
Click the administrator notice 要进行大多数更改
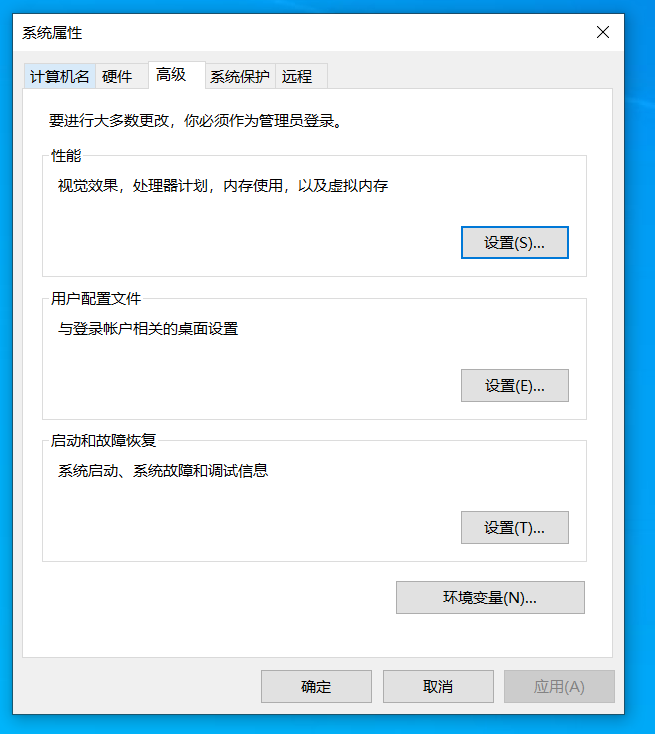pos(196,121)
